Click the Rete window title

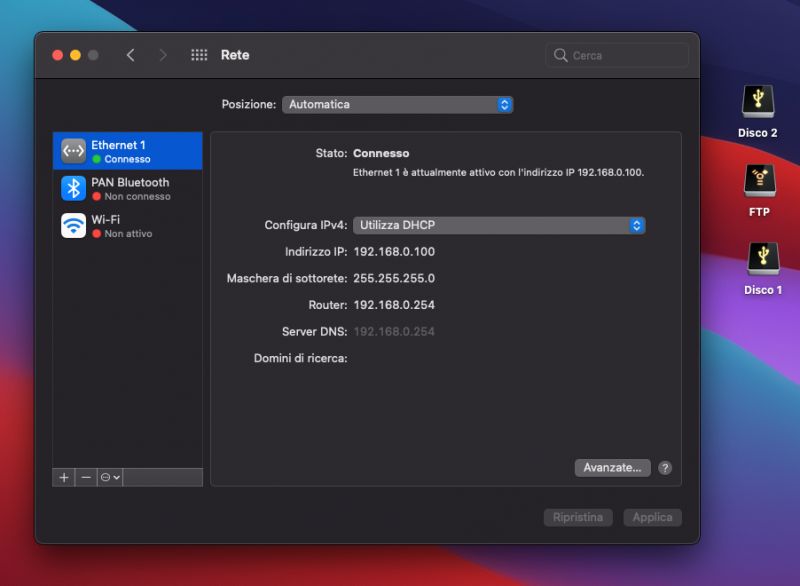tap(235, 55)
